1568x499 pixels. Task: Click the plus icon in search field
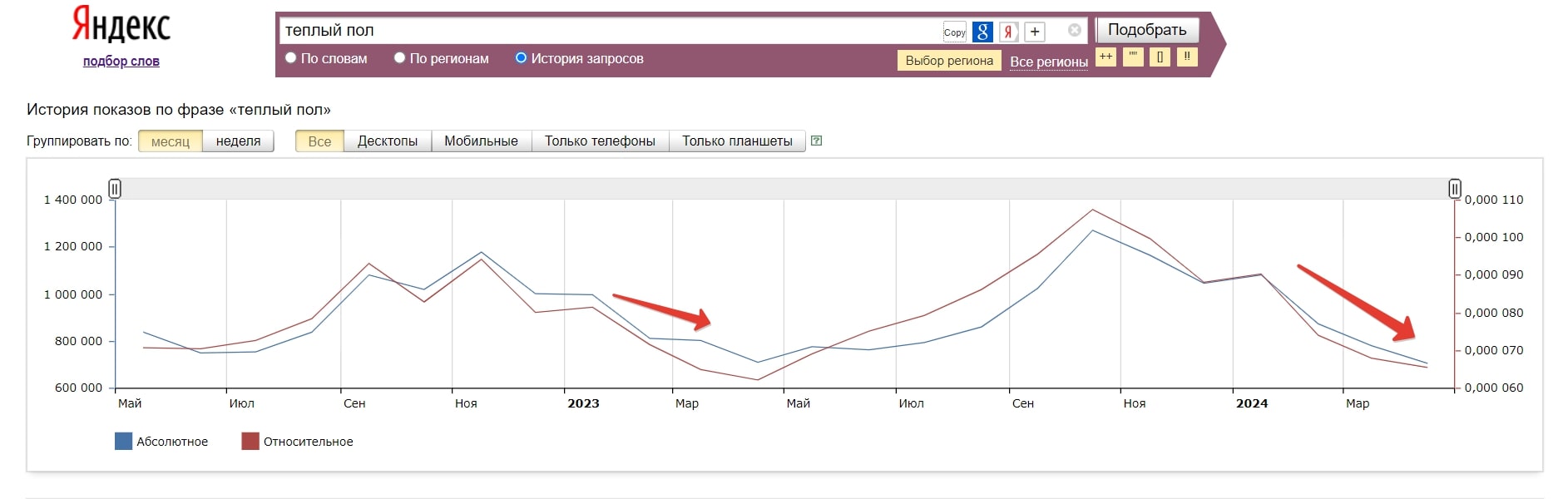pyautogui.click(x=1035, y=32)
